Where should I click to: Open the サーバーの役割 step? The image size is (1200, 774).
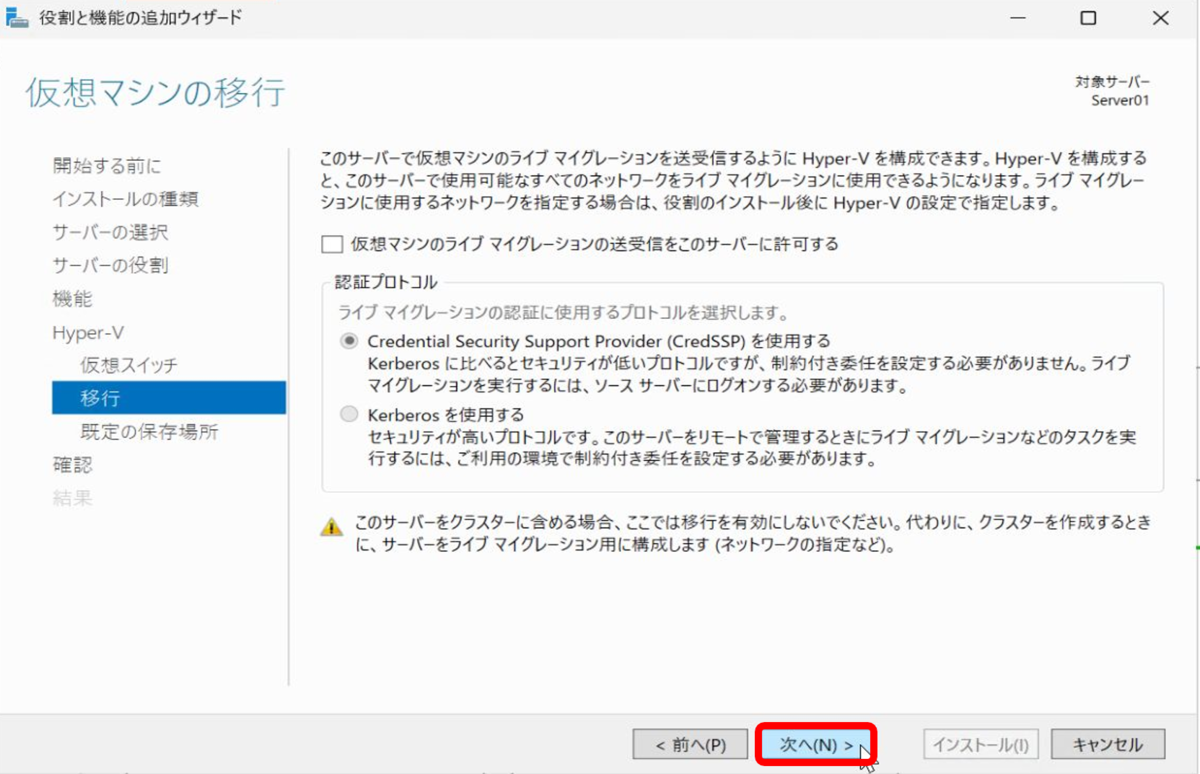click(110, 265)
